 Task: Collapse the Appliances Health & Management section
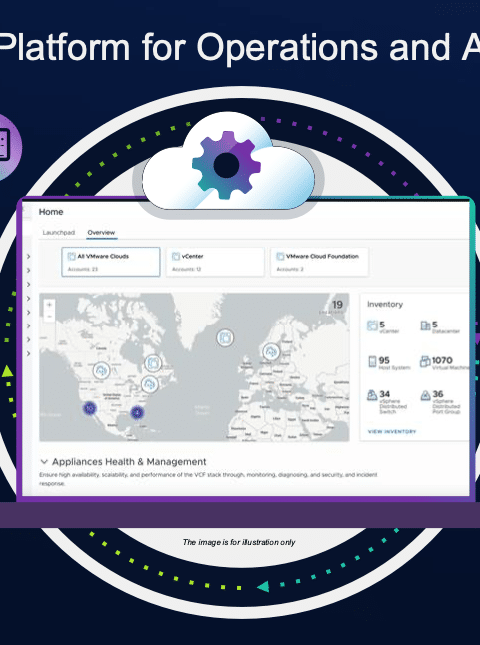click(x=44, y=462)
